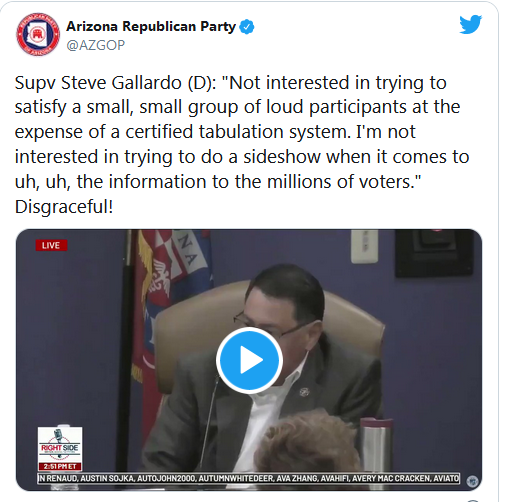The height and width of the screenshot is (502, 515).
Task: Click the scrolling names ticker bar
Action: [x=249, y=478]
